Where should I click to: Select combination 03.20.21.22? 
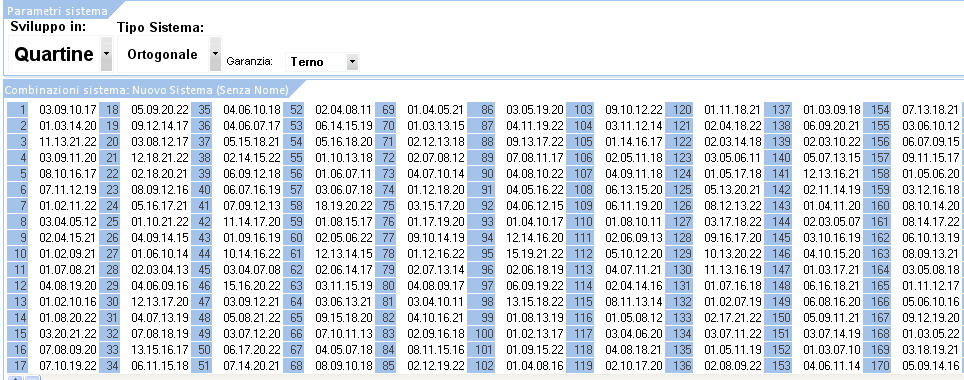click(68, 334)
